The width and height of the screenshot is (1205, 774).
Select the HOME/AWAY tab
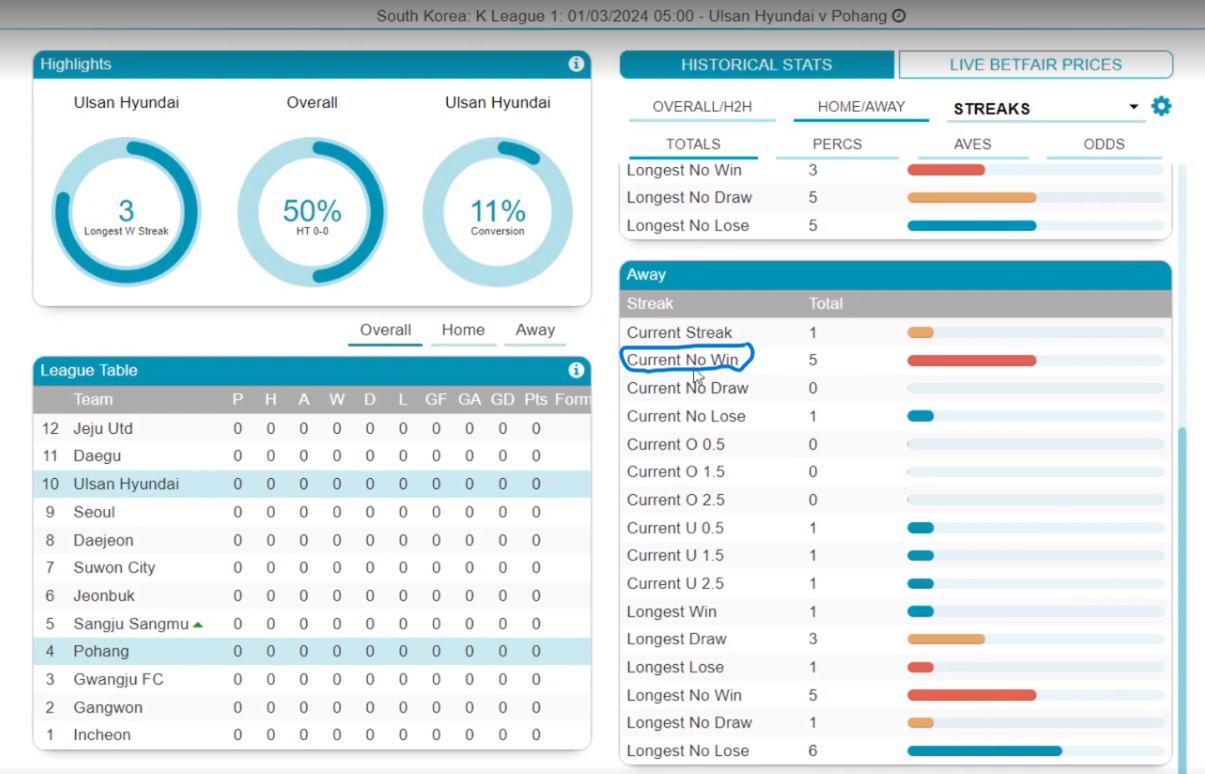(x=861, y=106)
